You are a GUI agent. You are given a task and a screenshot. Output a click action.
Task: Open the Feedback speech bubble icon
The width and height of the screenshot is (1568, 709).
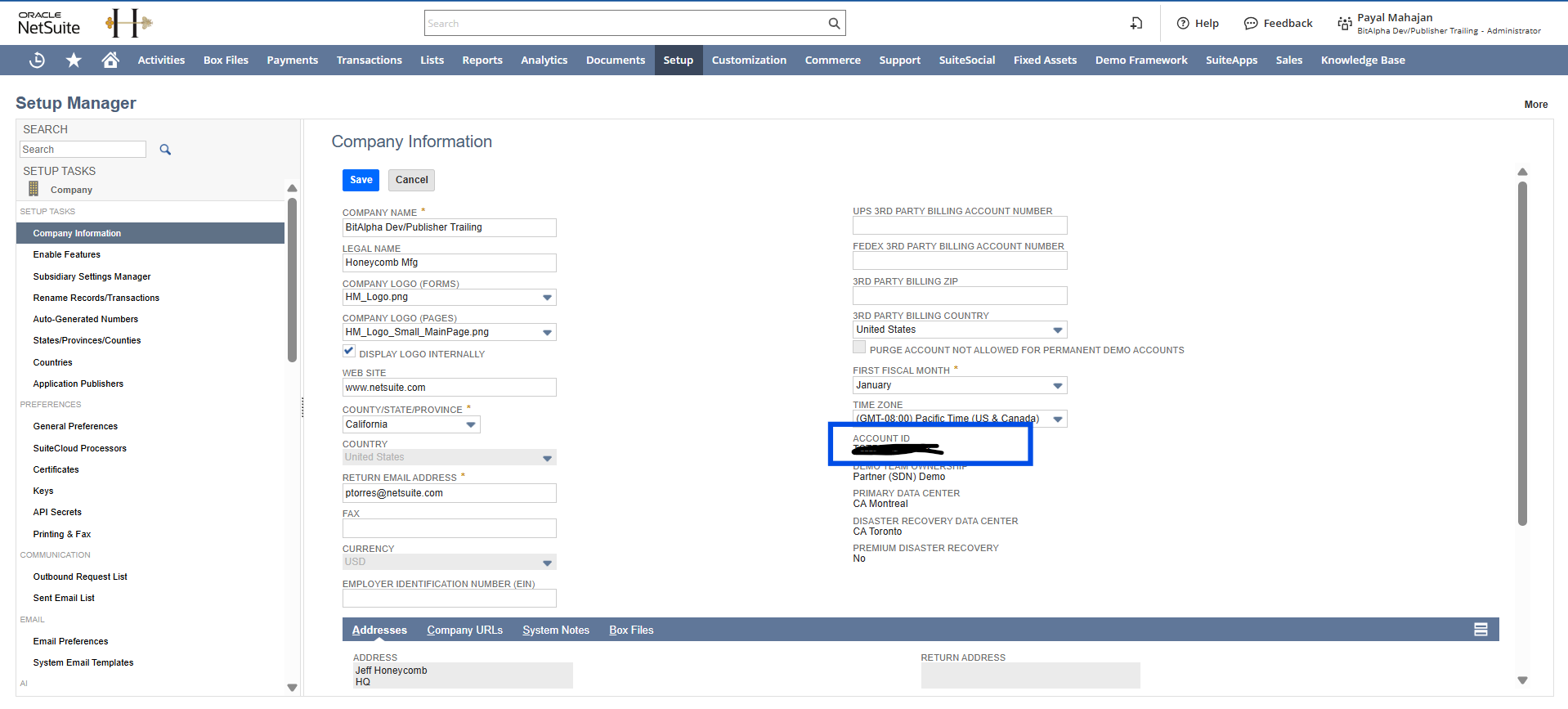1251,23
